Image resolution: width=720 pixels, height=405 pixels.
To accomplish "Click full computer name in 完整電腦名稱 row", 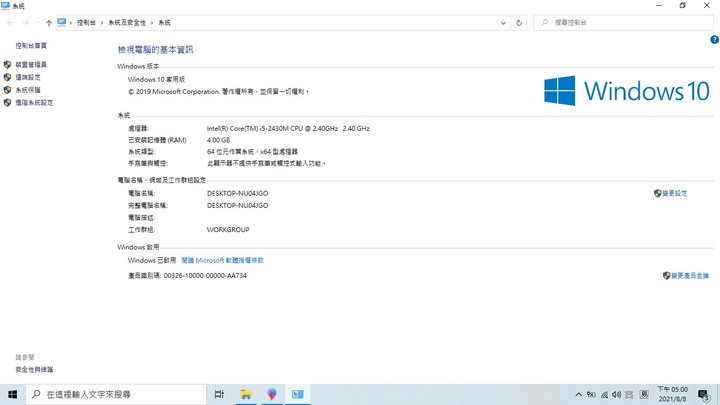I will coord(237,205).
